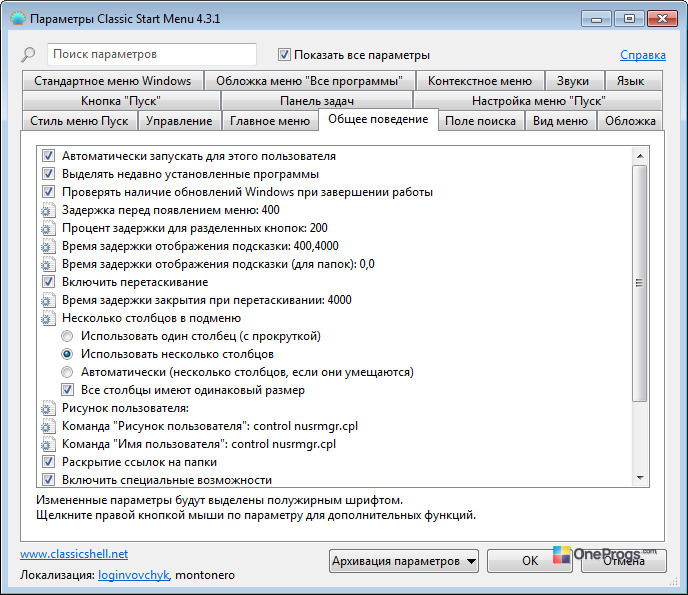Select Использовать несколько столбцов radio
The width and height of the screenshot is (688, 595).
[x=67, y=354]
